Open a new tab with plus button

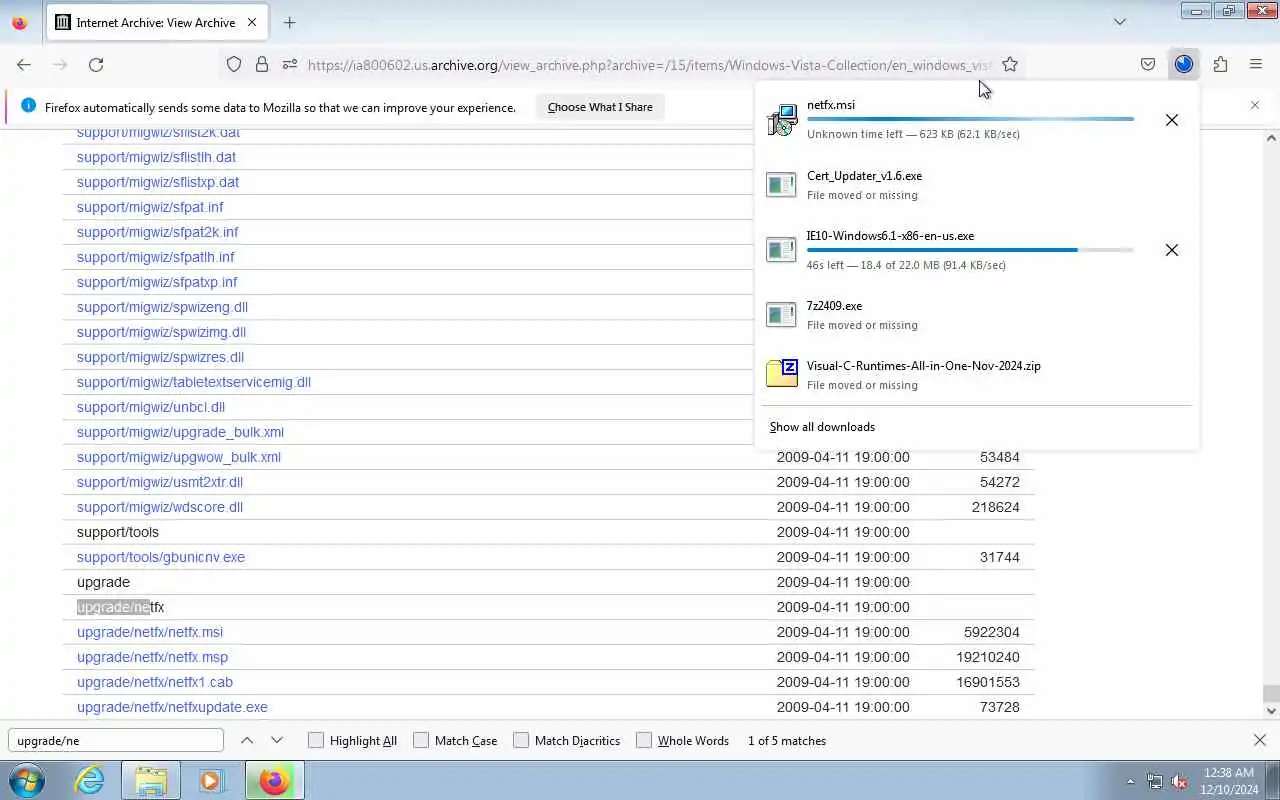coord(289,22)
